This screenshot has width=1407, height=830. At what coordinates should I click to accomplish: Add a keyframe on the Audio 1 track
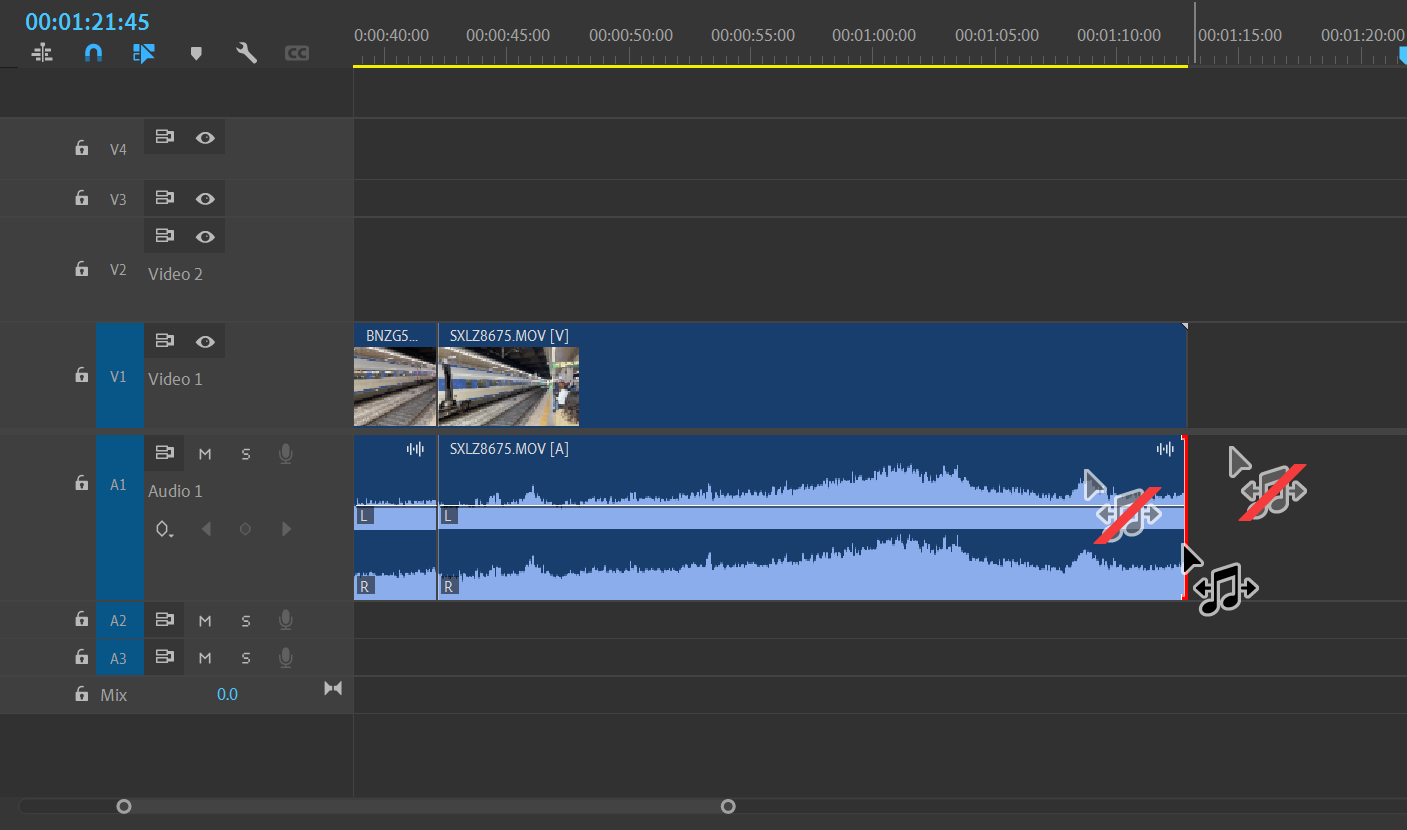click(x=245, y=528)
